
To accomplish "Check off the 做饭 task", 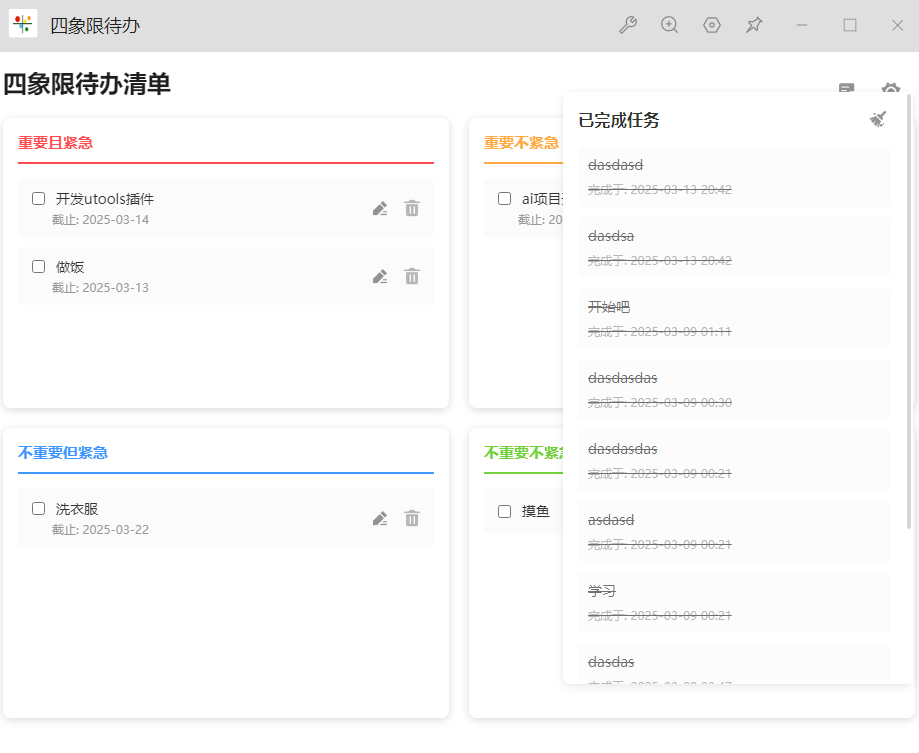I will pos(39,267).
